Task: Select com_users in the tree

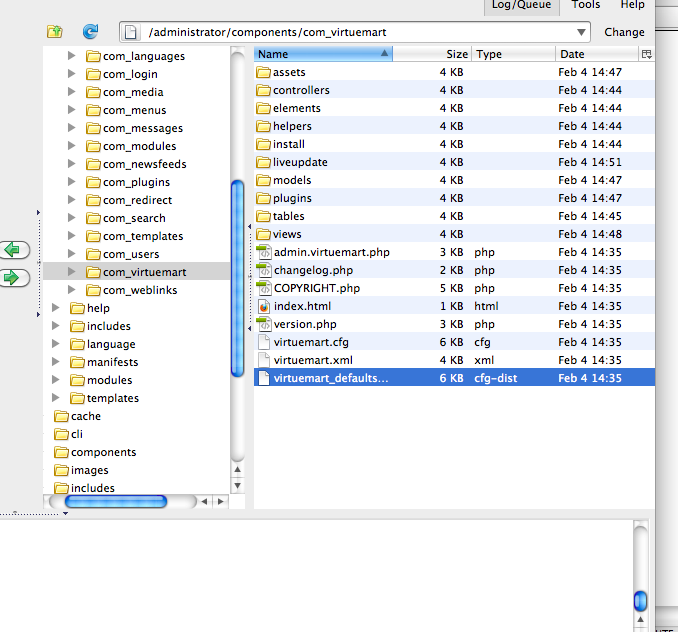Action: [x=131, y=254]
